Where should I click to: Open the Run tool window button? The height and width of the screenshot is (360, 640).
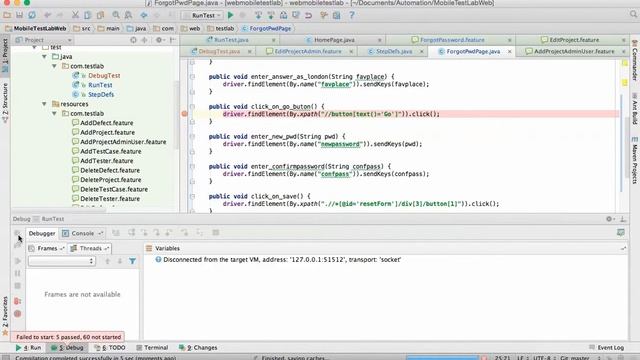coord(29,348)
